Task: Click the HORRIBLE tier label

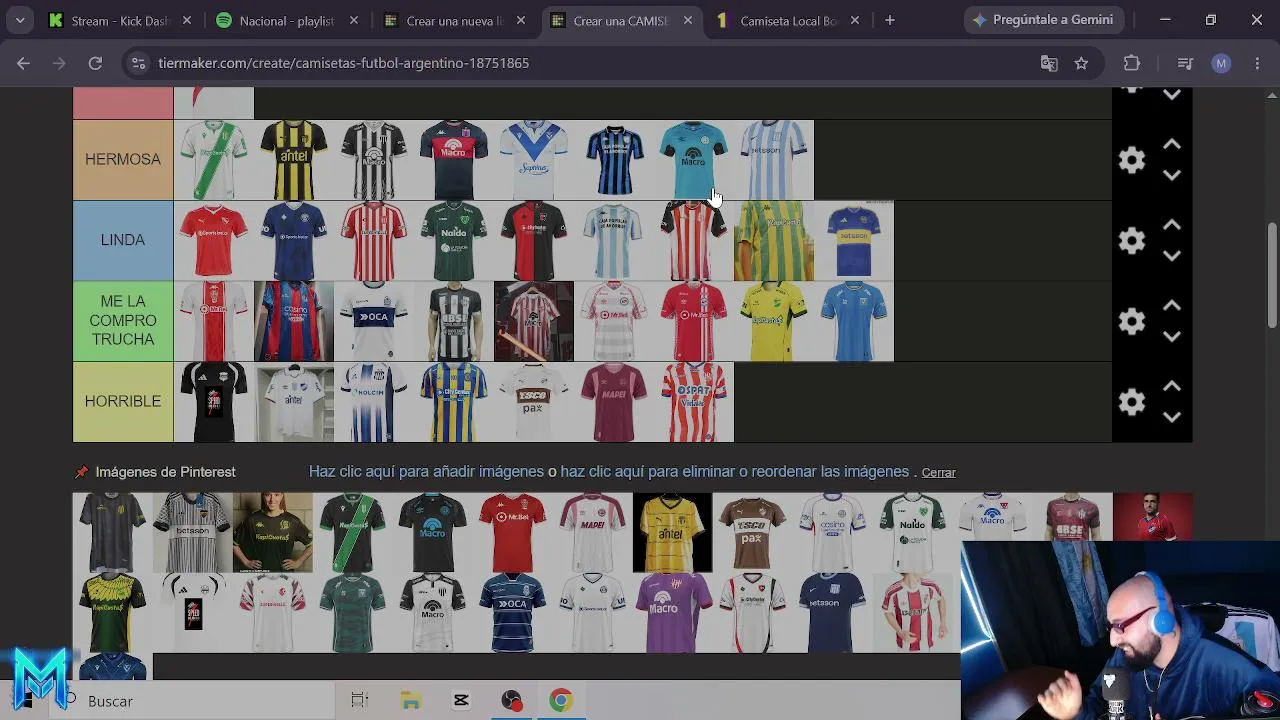Action: (123, 402)
